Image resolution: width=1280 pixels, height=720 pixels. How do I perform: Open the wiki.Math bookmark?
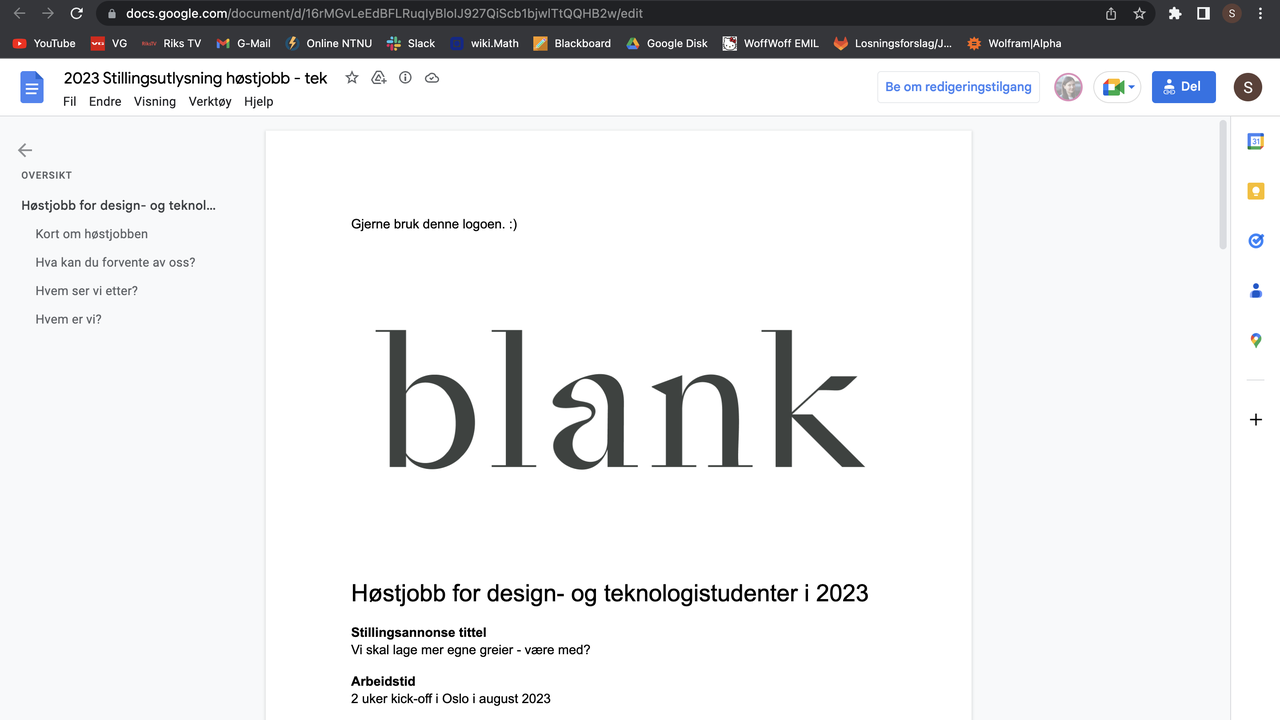[x=484, y=43]
